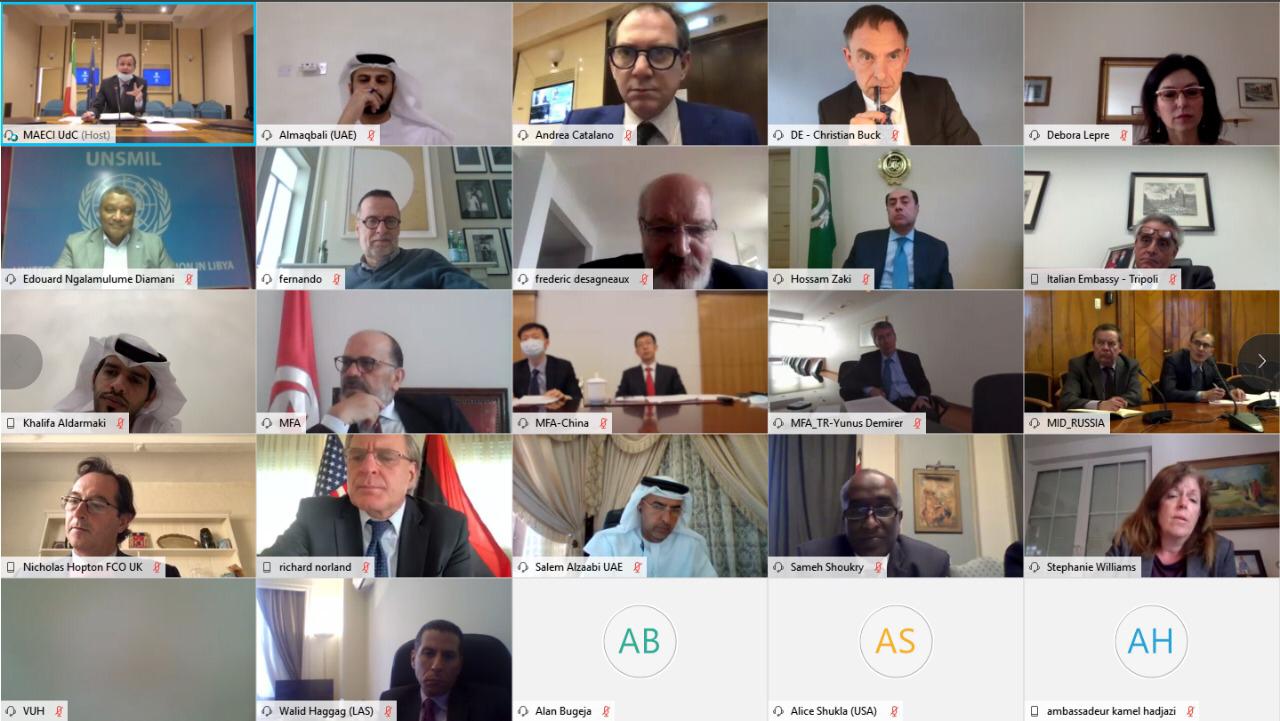Select the AB avatar tile of Alan Bugeja
Screen dimensions: 1280x721
click(x=639, y=641)
